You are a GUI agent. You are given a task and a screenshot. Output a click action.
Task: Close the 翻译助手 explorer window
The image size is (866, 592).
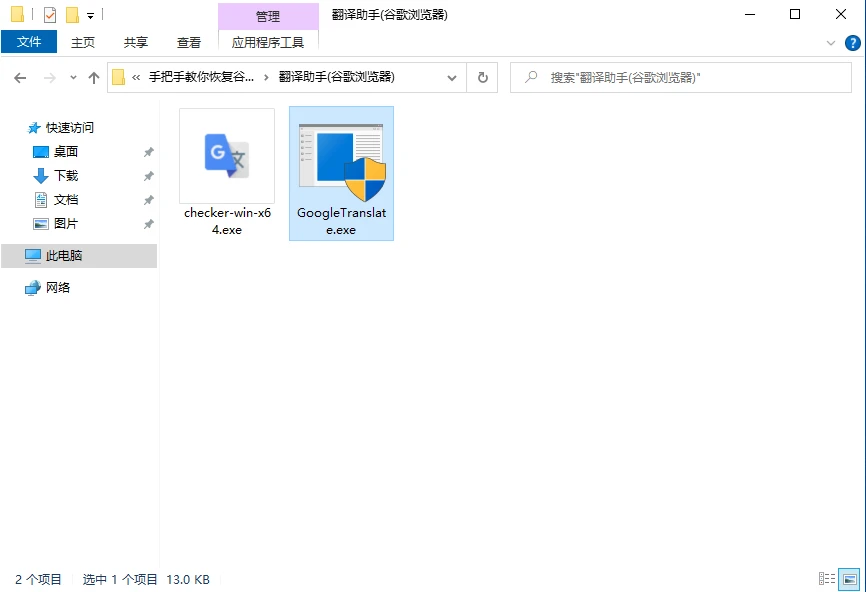coord(841,14)
